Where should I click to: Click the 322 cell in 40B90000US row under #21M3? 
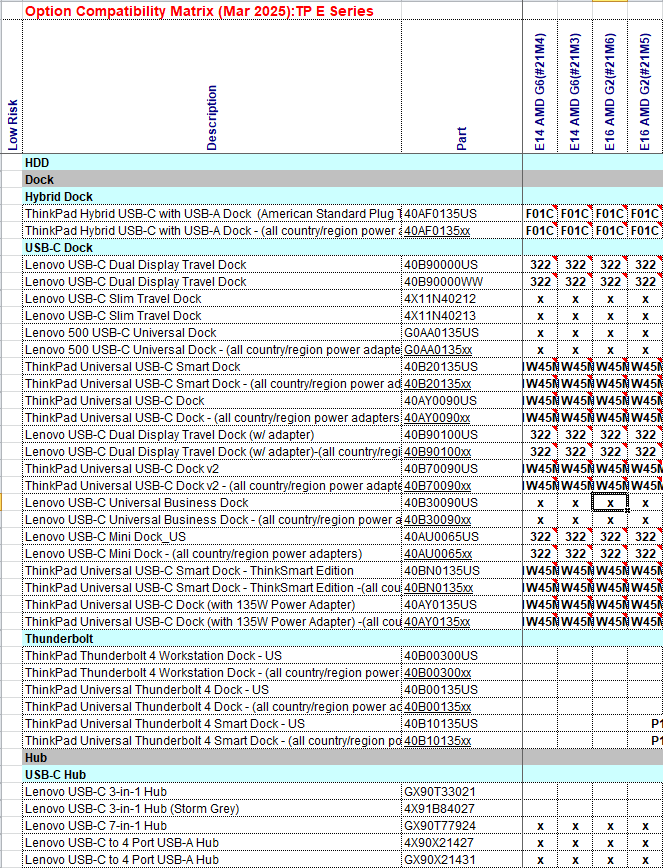click(575, 265)
